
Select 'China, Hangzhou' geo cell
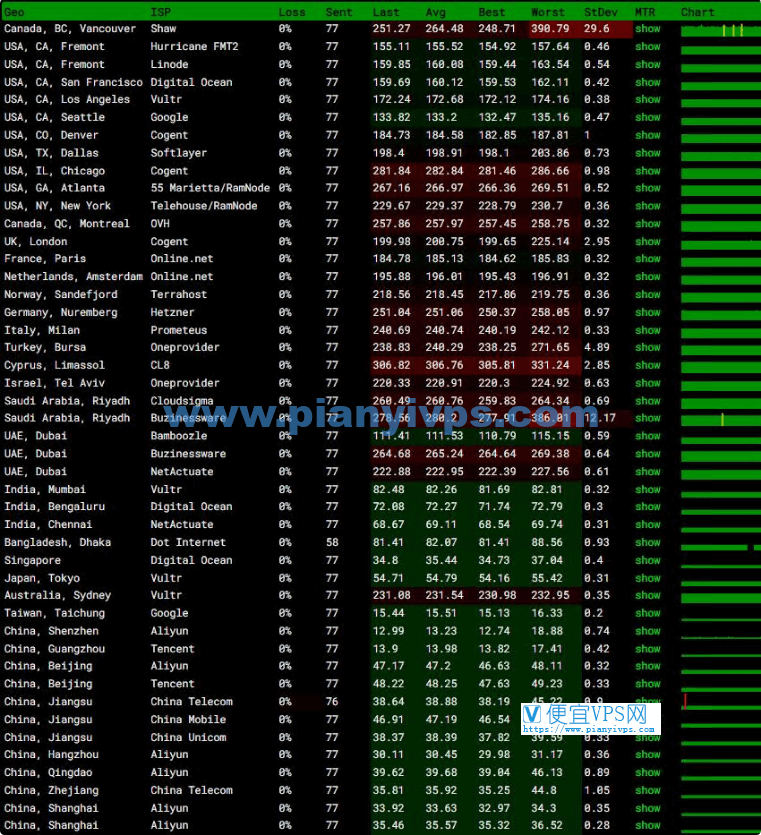tap(51, 755)
